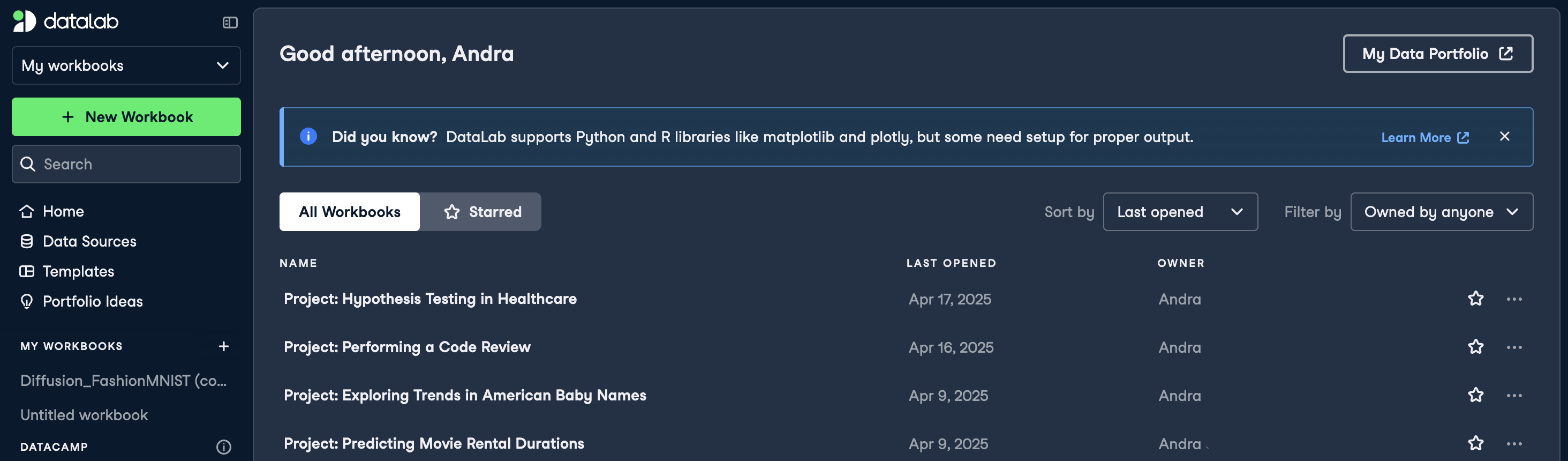1568x461 pixels.
Task: Click the New Workbook button
Action: tap(126, 117)
